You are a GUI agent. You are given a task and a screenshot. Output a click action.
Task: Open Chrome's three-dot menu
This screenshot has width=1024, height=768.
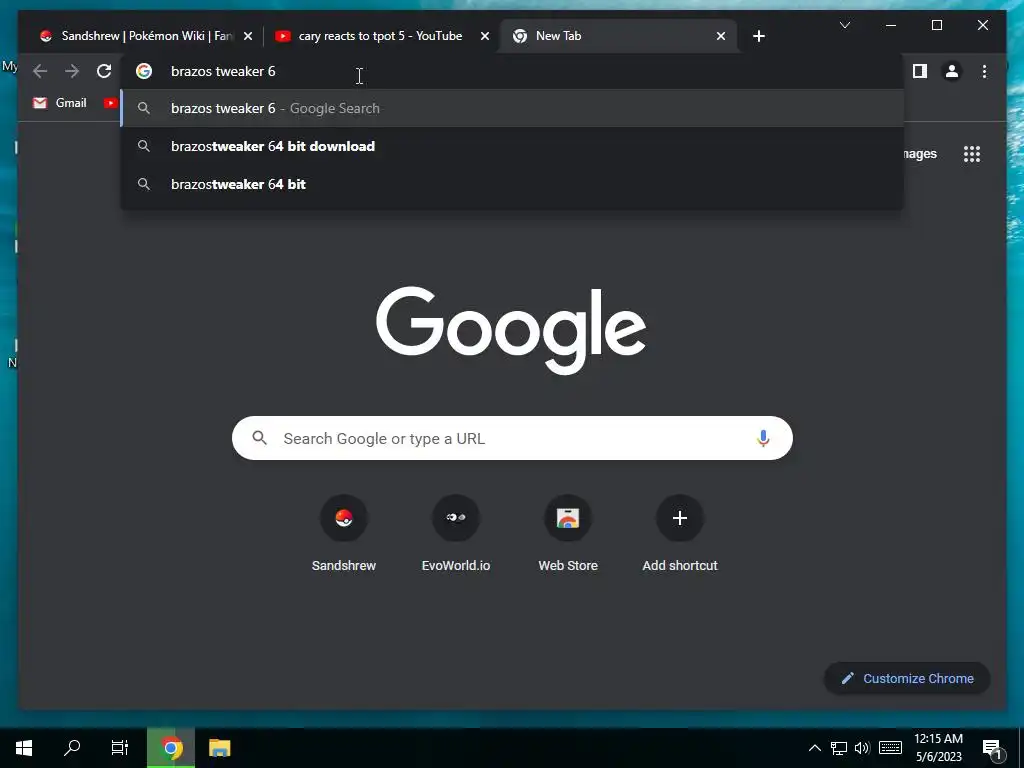click(984, 71)
